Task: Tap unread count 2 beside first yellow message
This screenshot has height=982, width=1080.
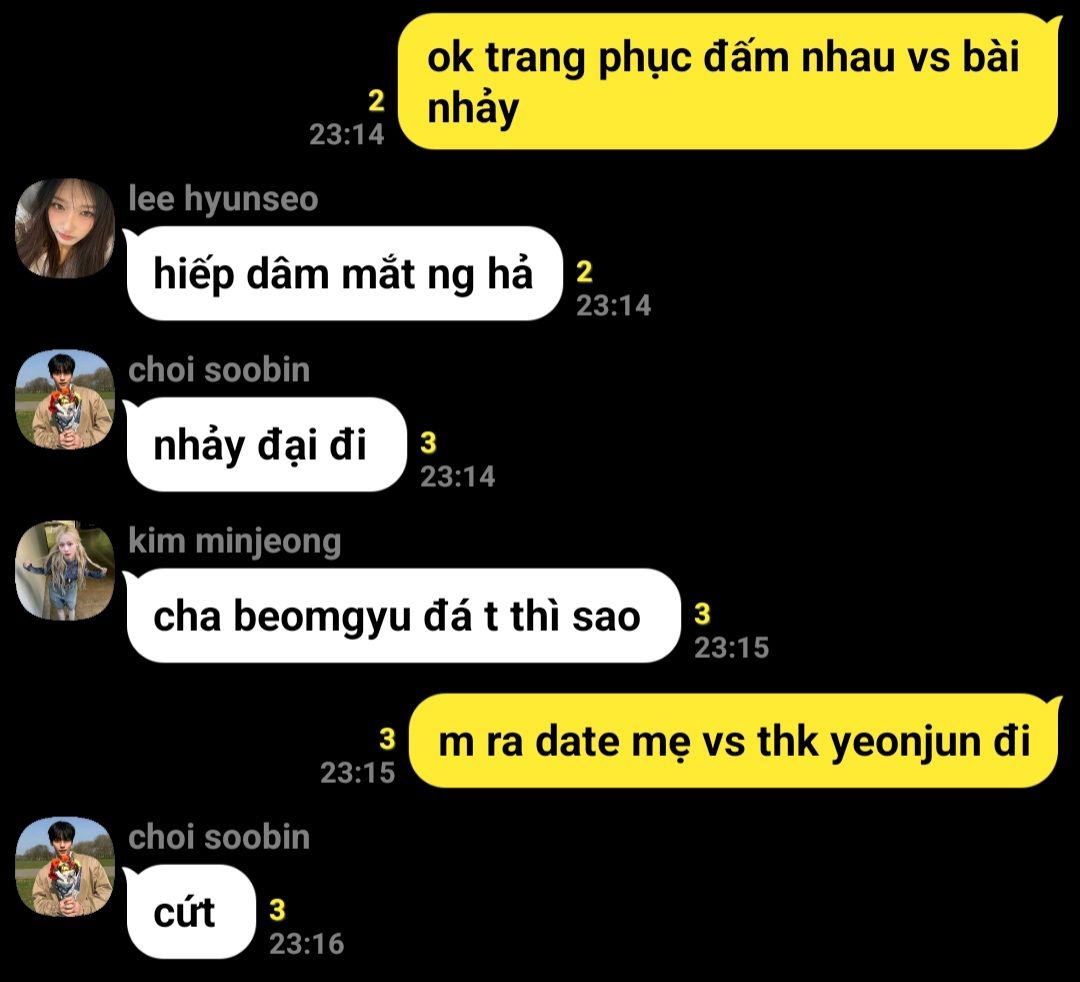Action: click(376, 101)
